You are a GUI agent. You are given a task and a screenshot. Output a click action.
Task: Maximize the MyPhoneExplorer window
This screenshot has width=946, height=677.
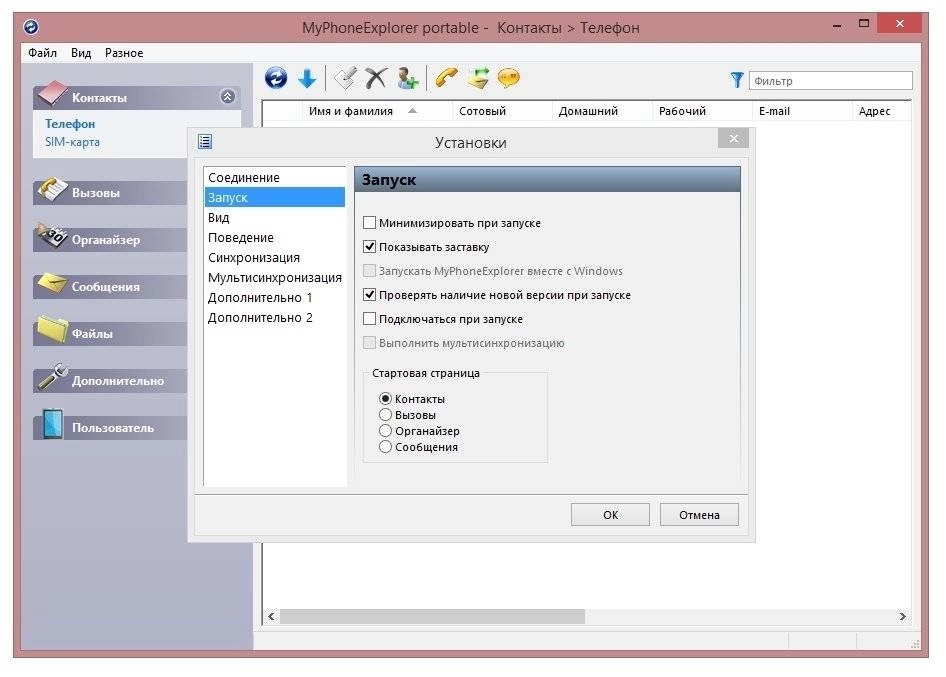864,24
